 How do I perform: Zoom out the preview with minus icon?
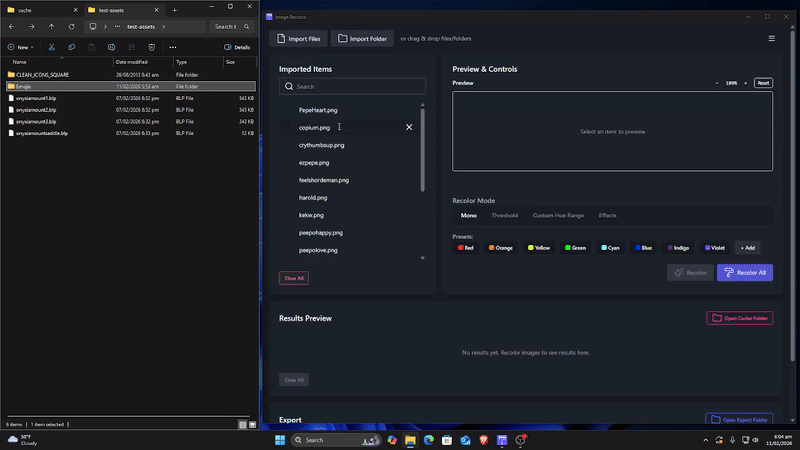pos(717,83)
